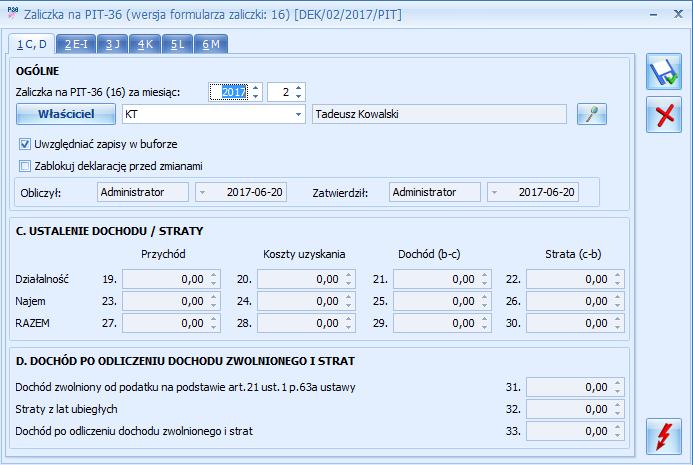Enable Zablokuj deklarację przed zmianami checkbox
693x465 pixels.
(x=25, y=166)
